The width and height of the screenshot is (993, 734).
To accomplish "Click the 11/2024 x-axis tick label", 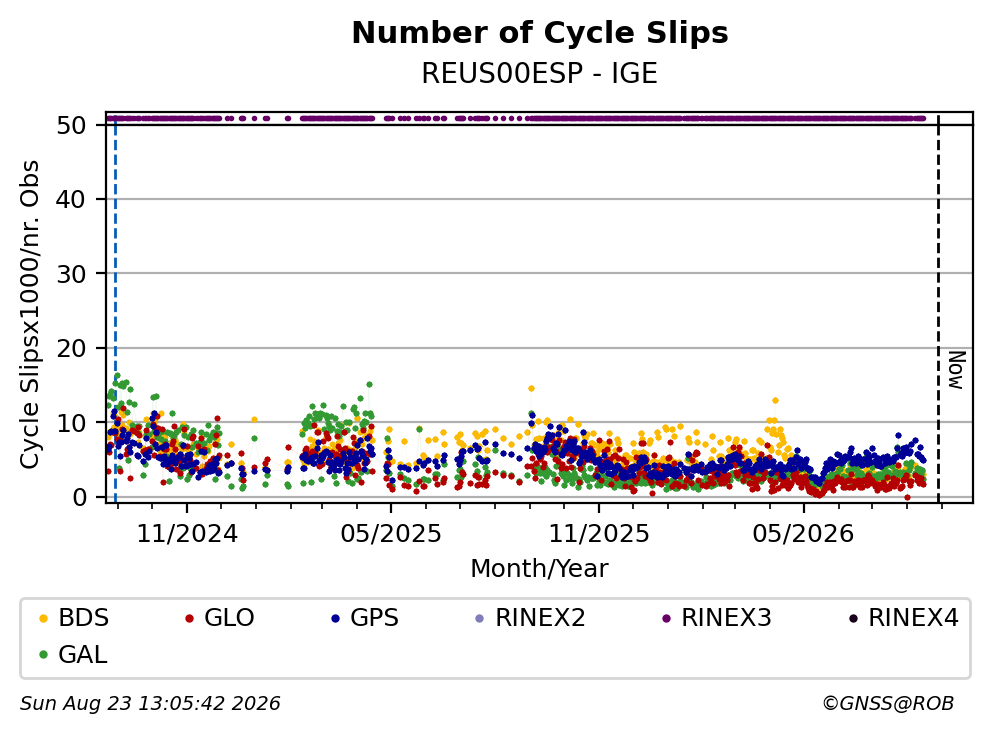I will click(x=187, y=534).
